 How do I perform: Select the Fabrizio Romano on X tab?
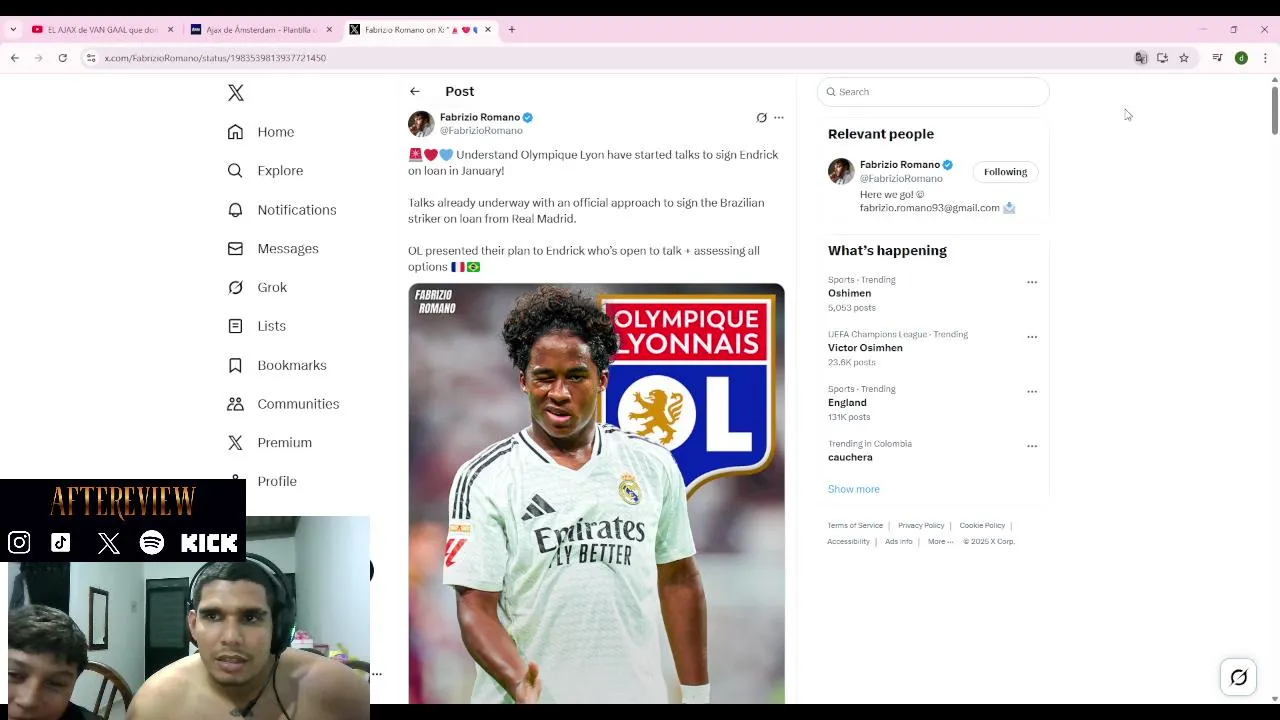pos(421,30)
